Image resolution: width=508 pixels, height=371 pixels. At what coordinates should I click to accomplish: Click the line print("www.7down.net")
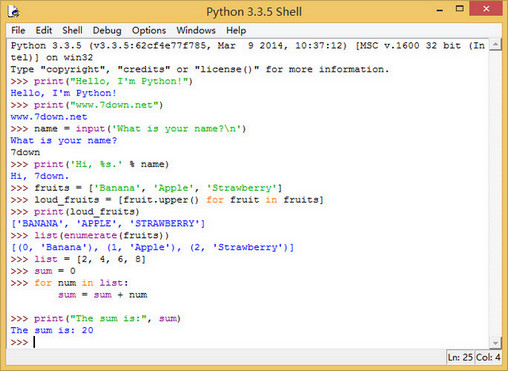87,105
